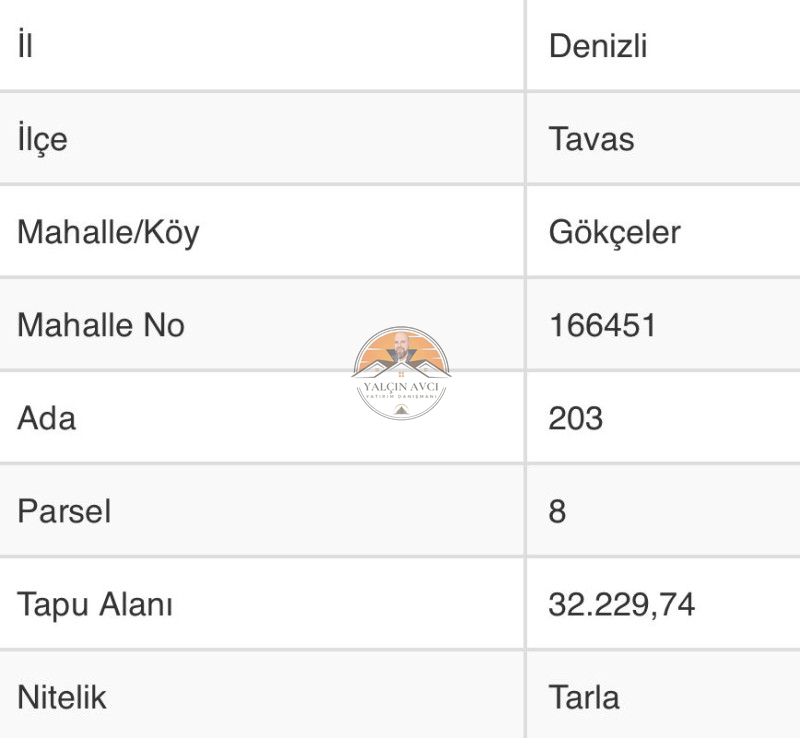800x738 pixels.
Task: Click the Tarla value
Action: (x=584, y=697)
